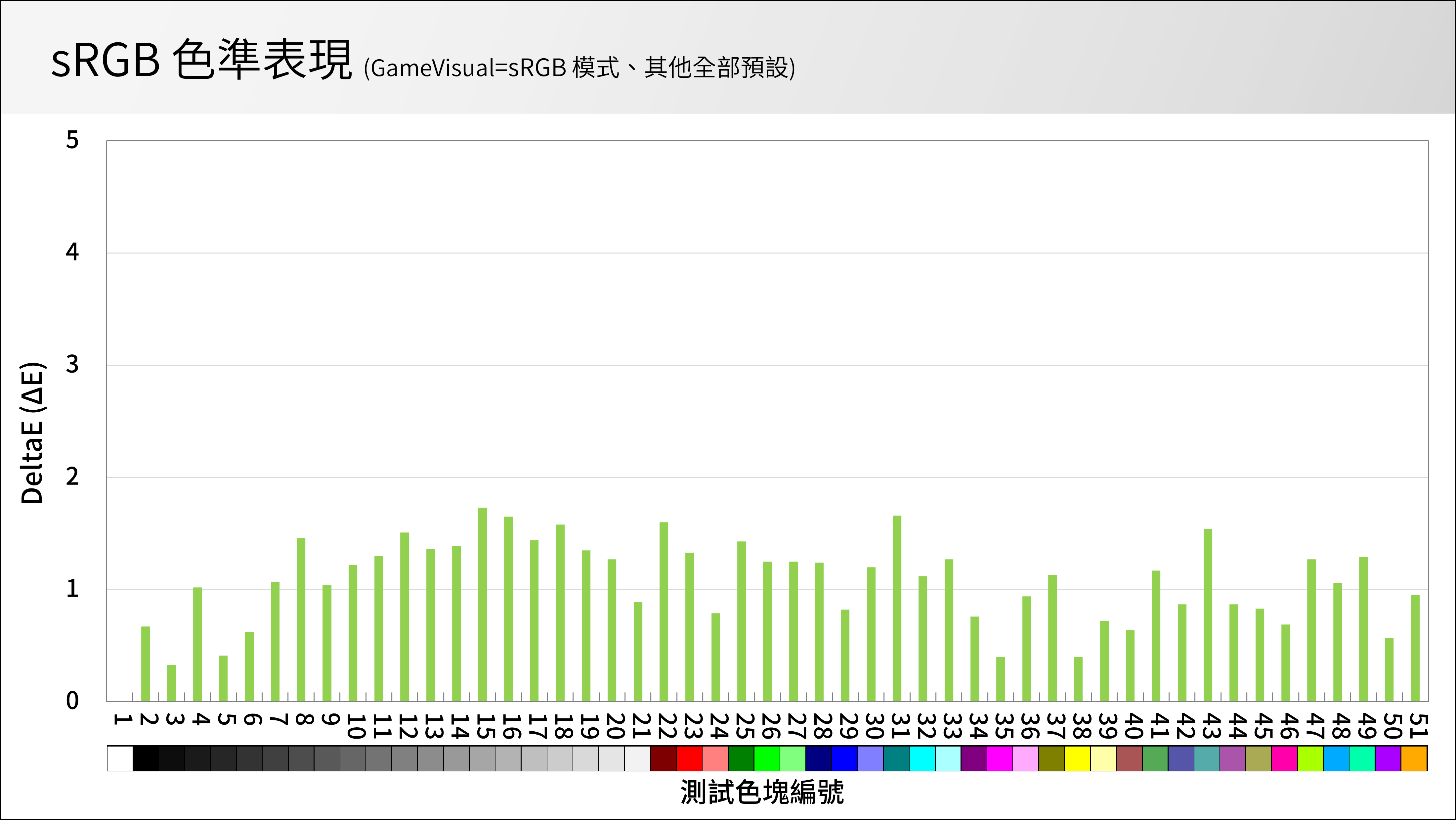
Task: Click the subtitle '(GameVisual=sRGB 模式、其他全部預設)'
Action: 579,68
